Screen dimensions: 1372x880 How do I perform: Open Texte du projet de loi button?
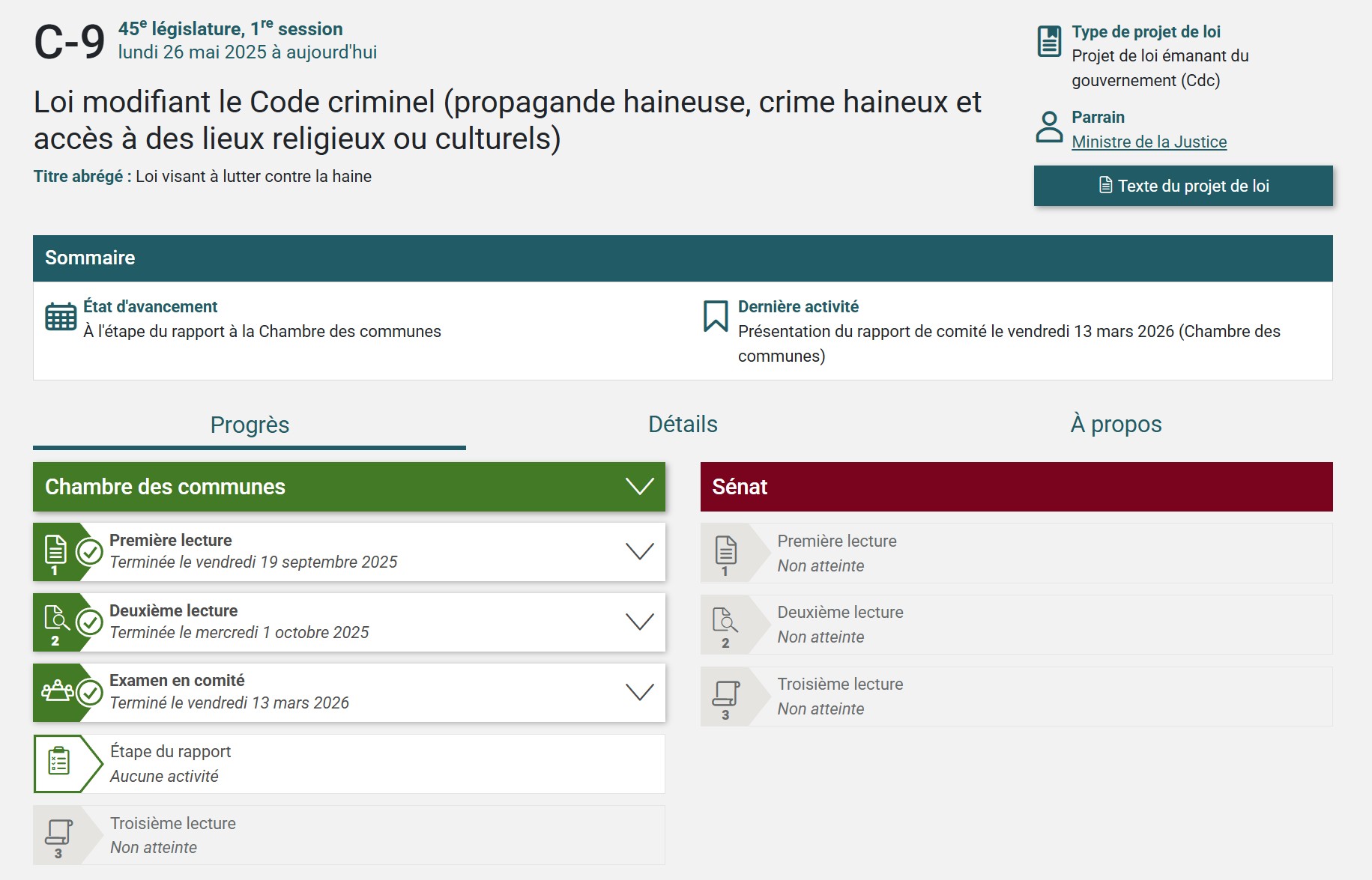click(1183, 186)
